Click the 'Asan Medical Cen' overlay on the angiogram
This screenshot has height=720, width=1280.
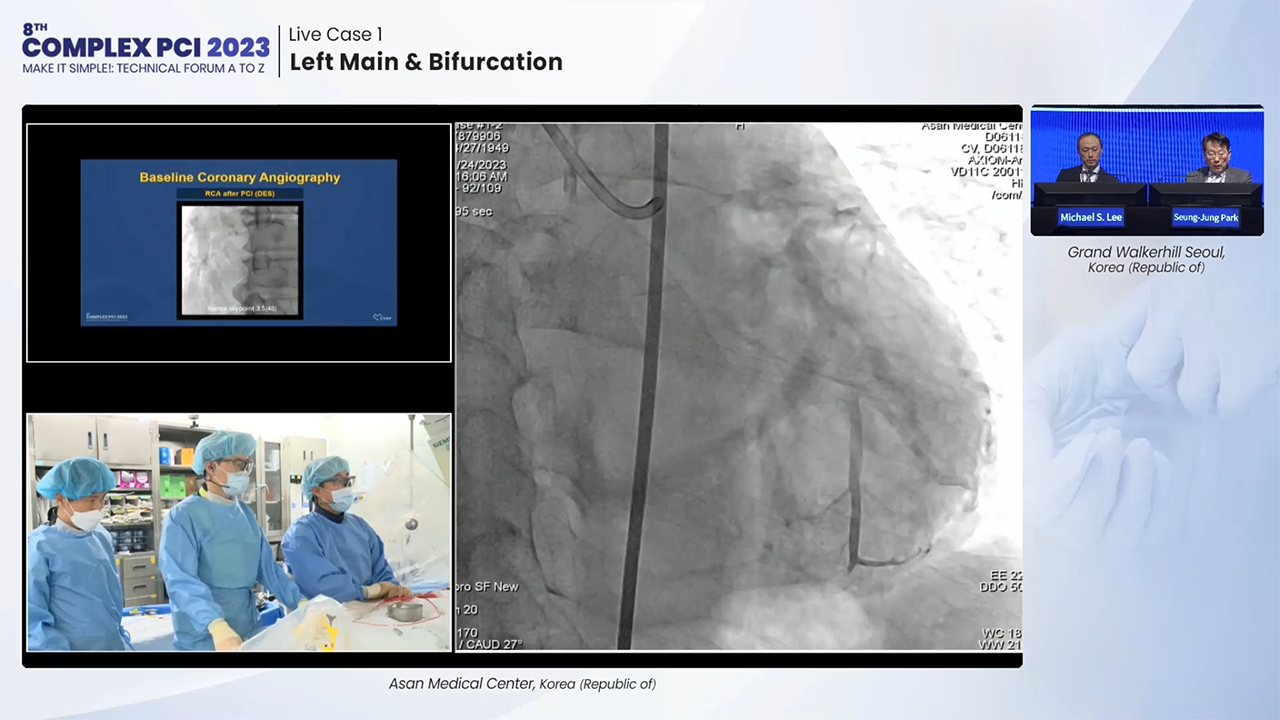pyautogui.click(x=971, y=126)
